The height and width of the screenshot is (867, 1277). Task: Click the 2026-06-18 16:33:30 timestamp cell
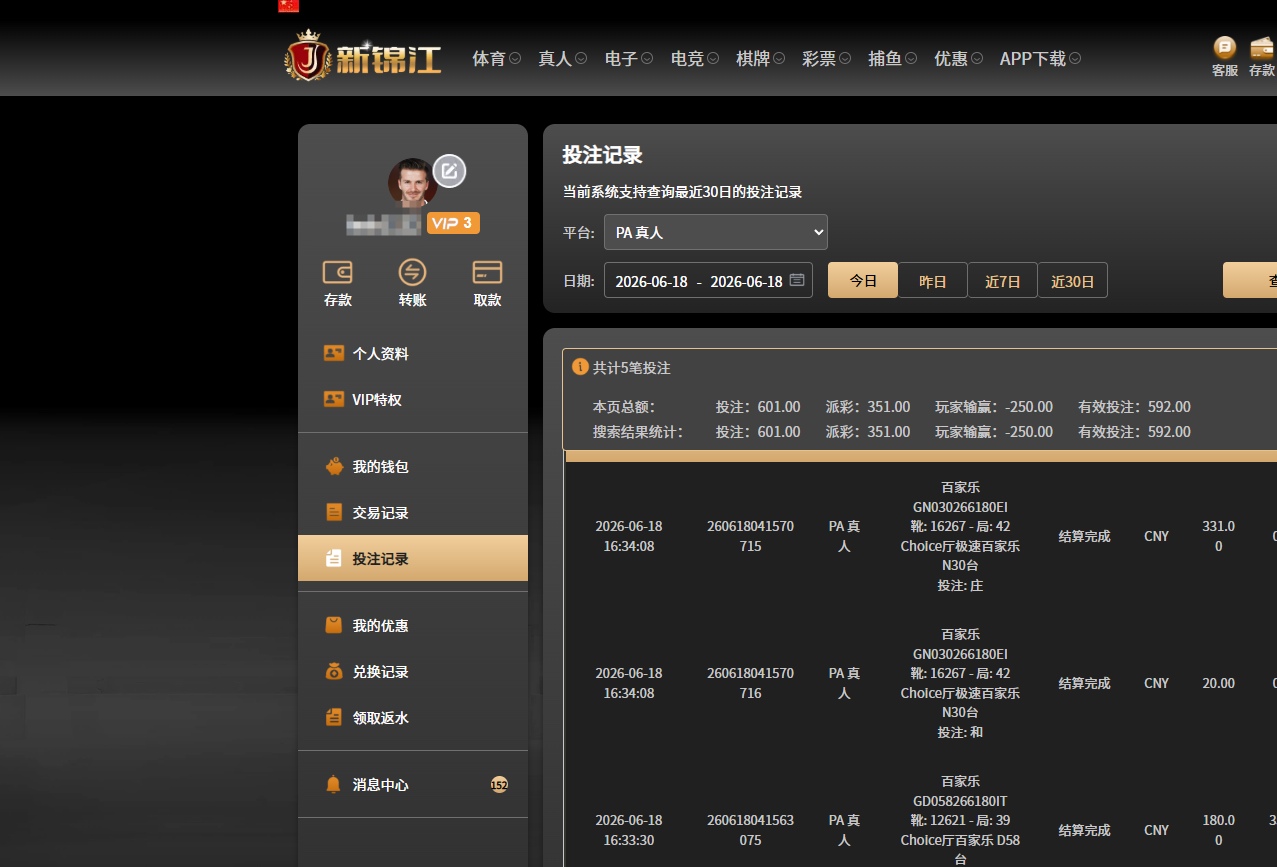click(629, 830)
